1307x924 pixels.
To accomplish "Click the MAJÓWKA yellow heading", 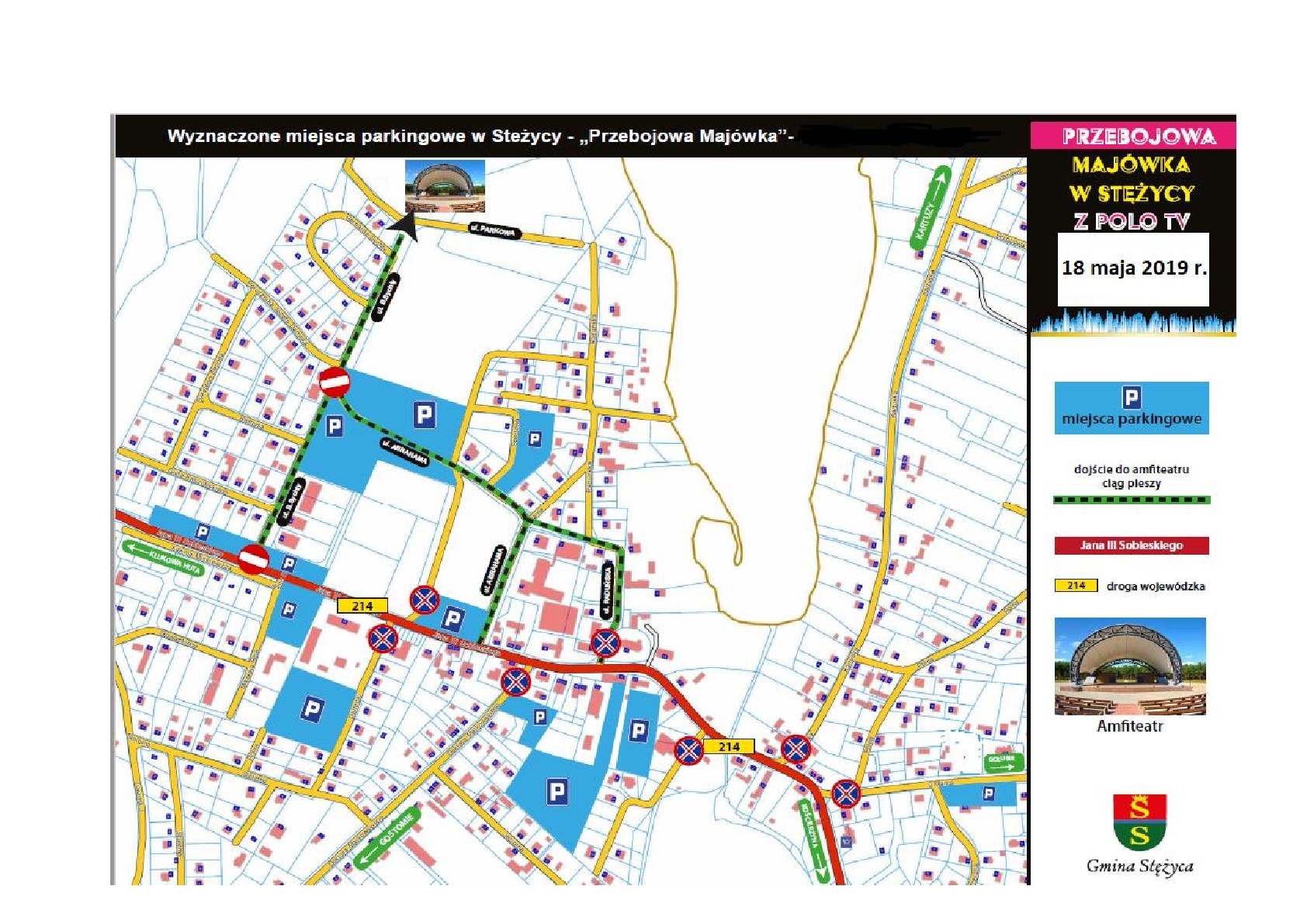I will coord(1131,165).
